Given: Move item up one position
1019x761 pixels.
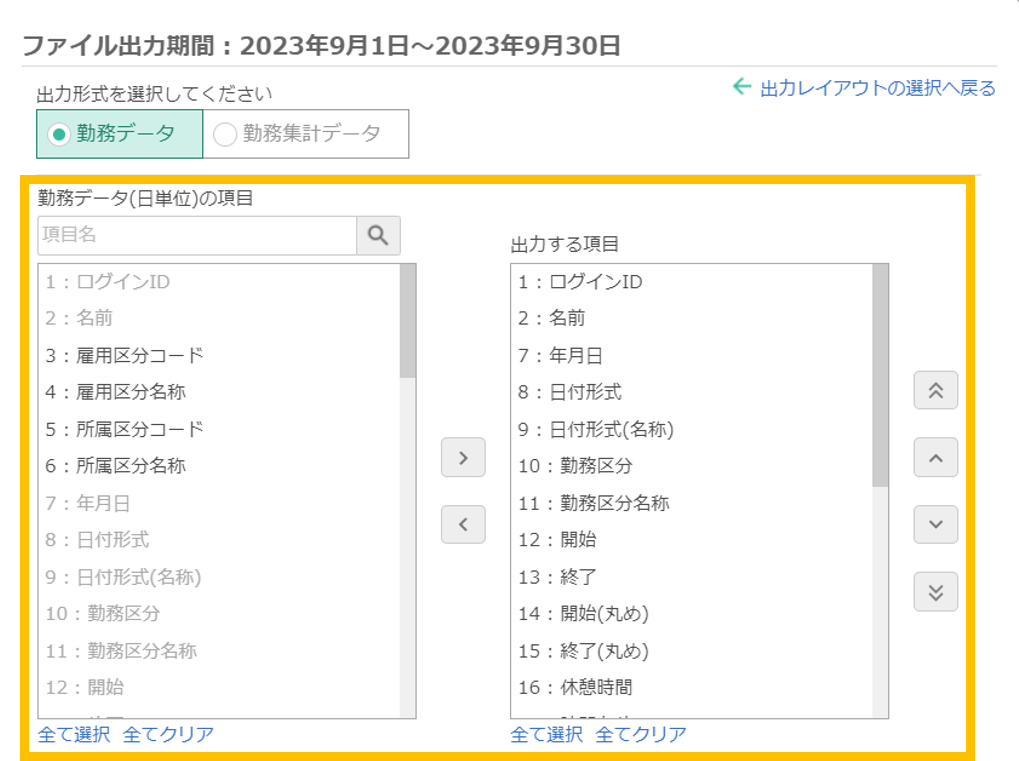Looking at the screenshot, I should pos(935,458).
